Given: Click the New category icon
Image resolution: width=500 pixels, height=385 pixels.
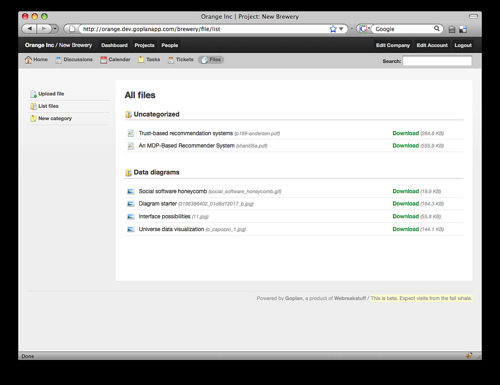Looking at the screenshot, I should (33, 118).
